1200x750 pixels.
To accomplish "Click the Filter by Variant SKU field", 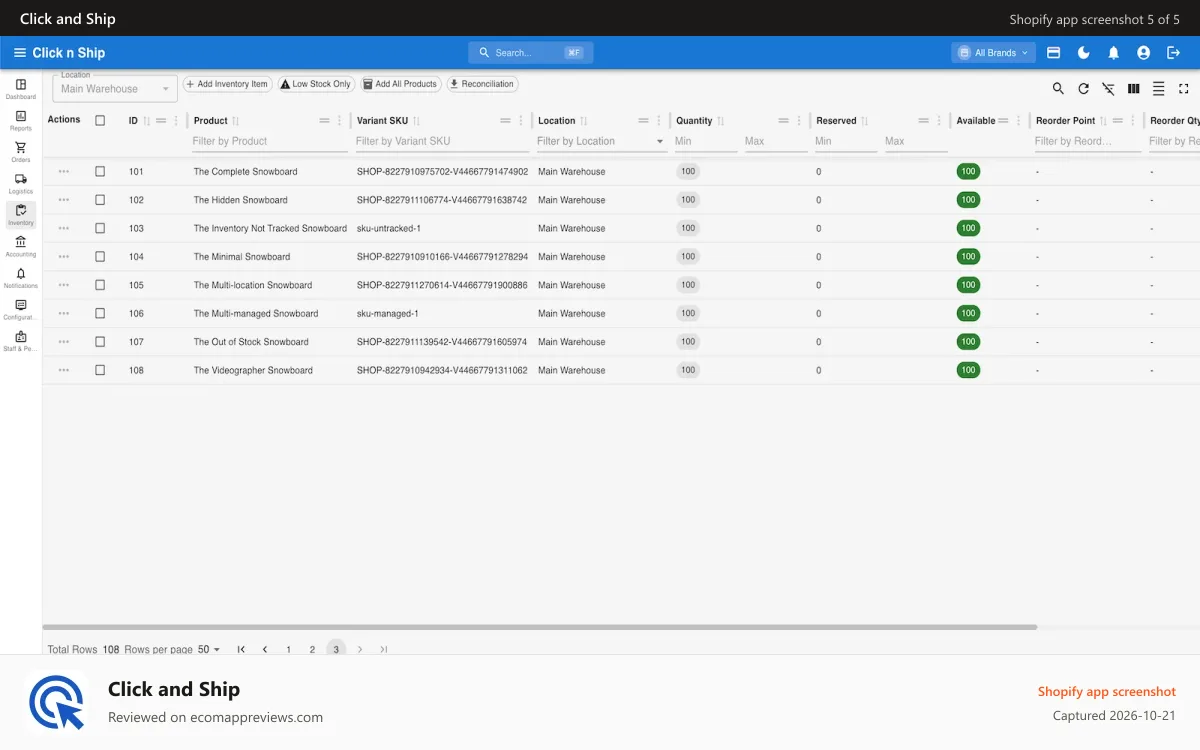I will 441,142.
